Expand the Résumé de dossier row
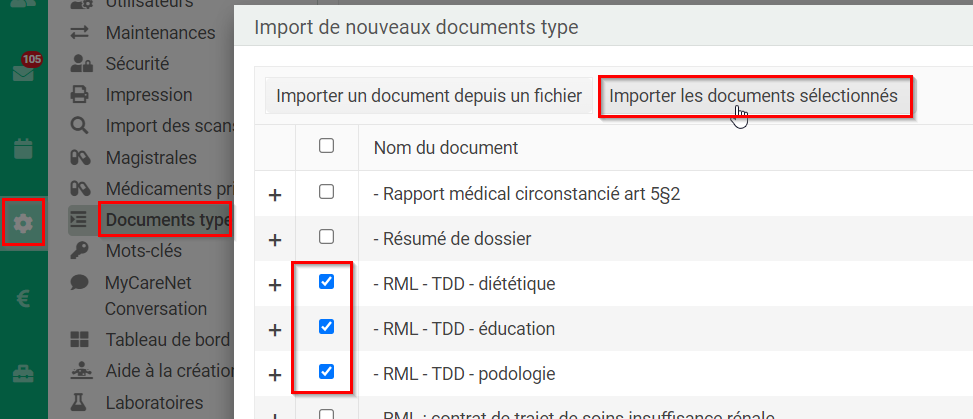Screen dimensions: 973x419 [x=275, y=240]
